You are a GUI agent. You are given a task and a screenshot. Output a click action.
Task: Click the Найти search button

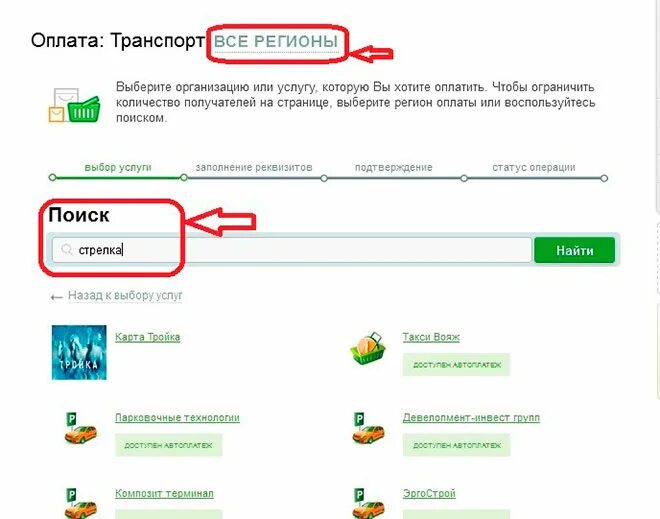click(575, 250)
